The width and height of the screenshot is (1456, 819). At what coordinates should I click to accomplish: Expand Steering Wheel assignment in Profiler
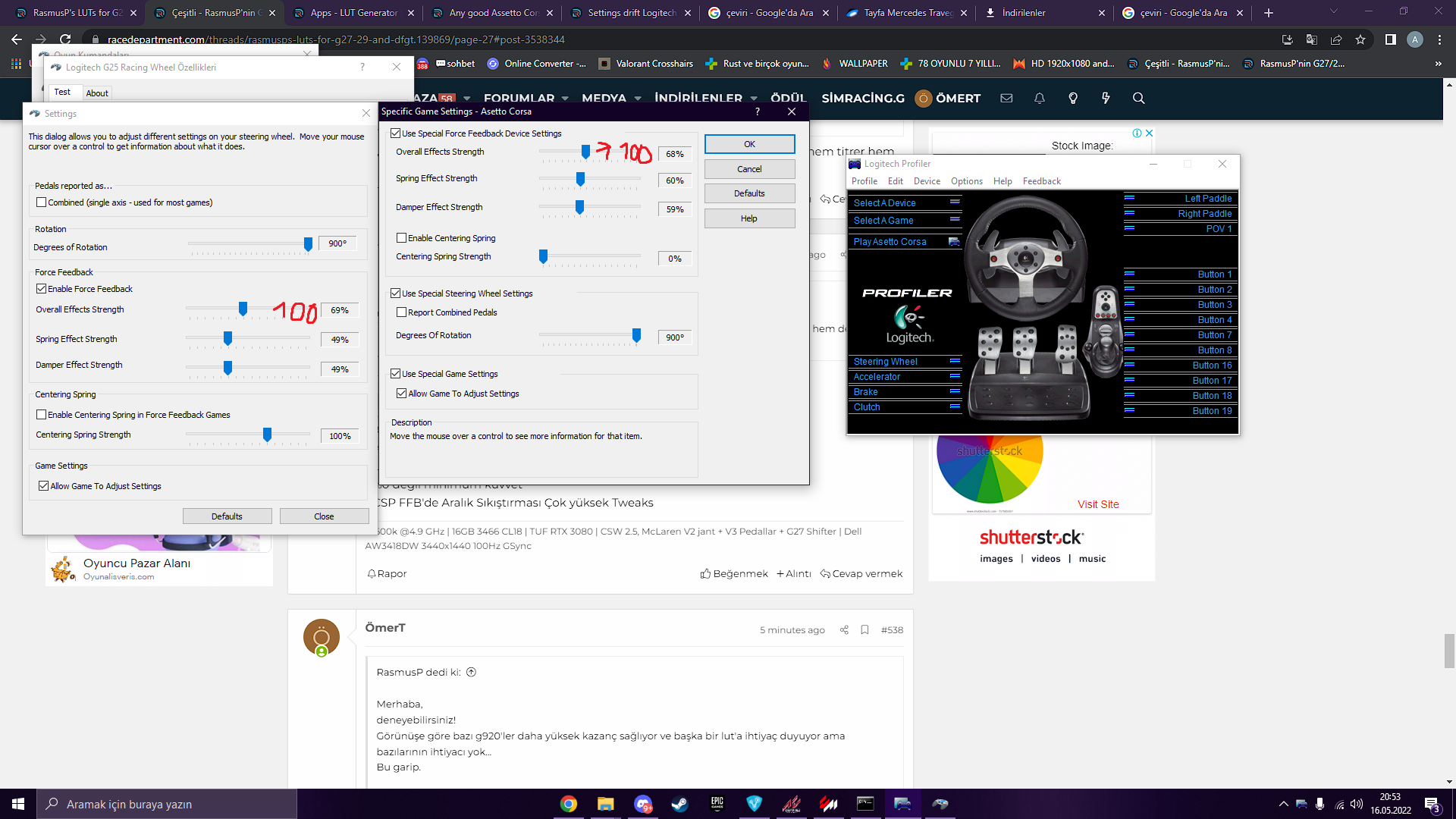(955, 361)
